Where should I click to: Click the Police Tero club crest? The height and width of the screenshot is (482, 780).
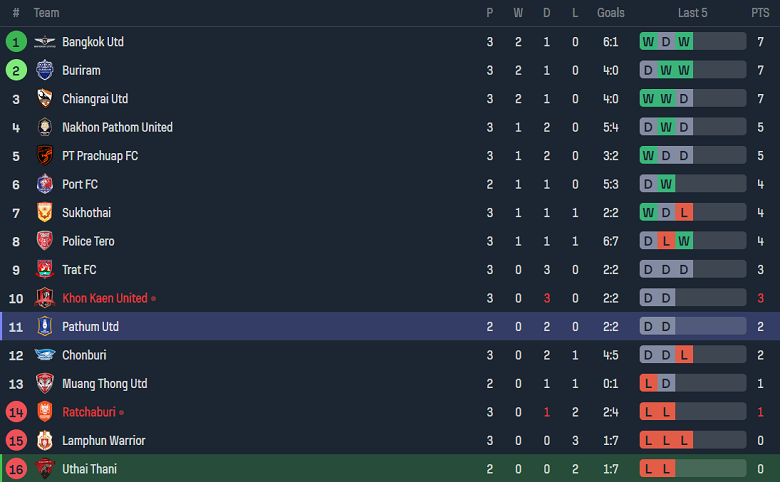point(44,241)
